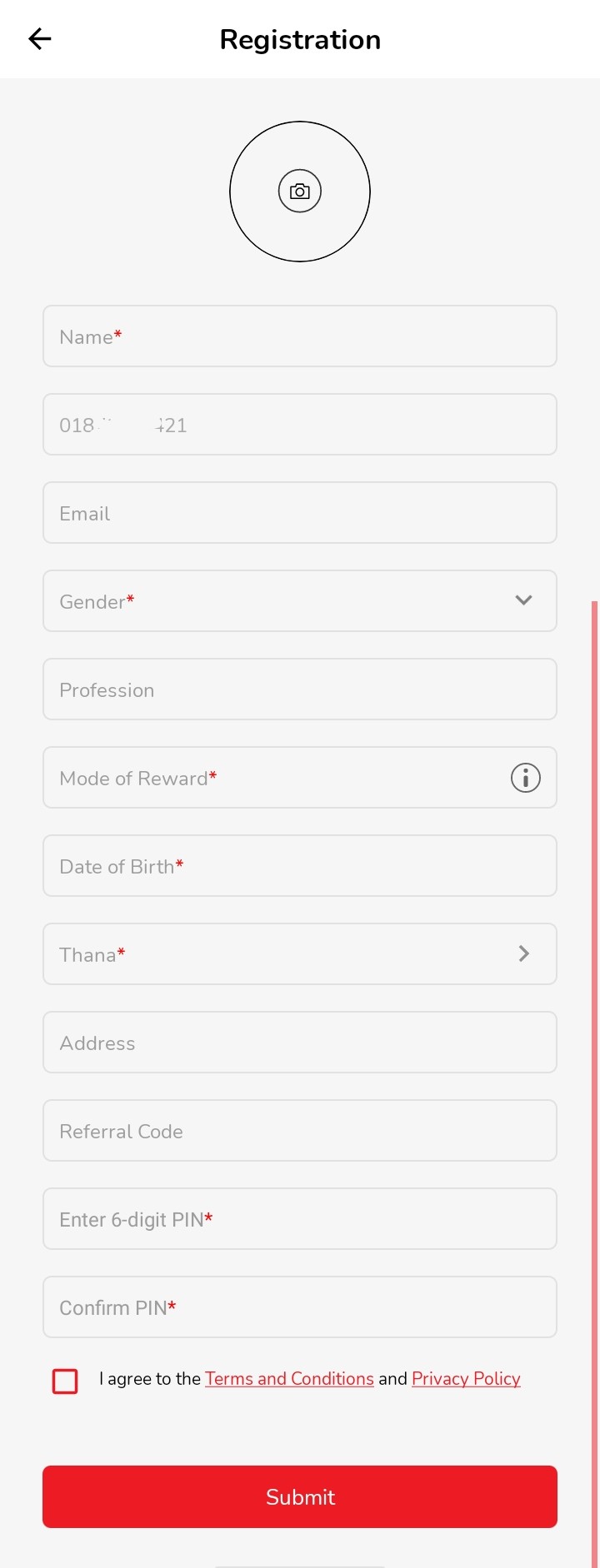Tap the back arrow icon
Screen dimensions: 600x1568
(x=40, y=38)
